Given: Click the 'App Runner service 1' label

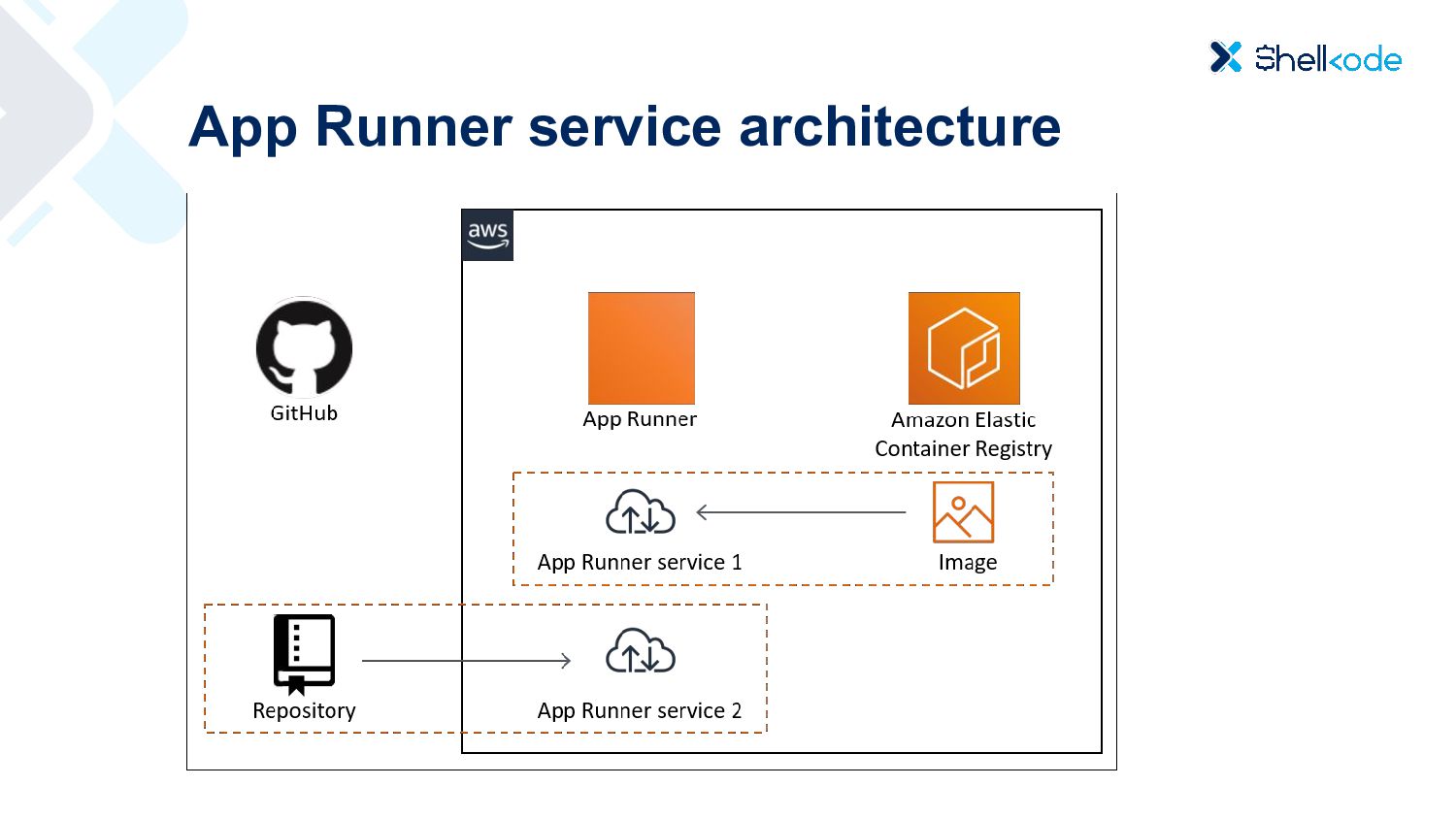Looking at the screenshot, I should tap(640, 563).
